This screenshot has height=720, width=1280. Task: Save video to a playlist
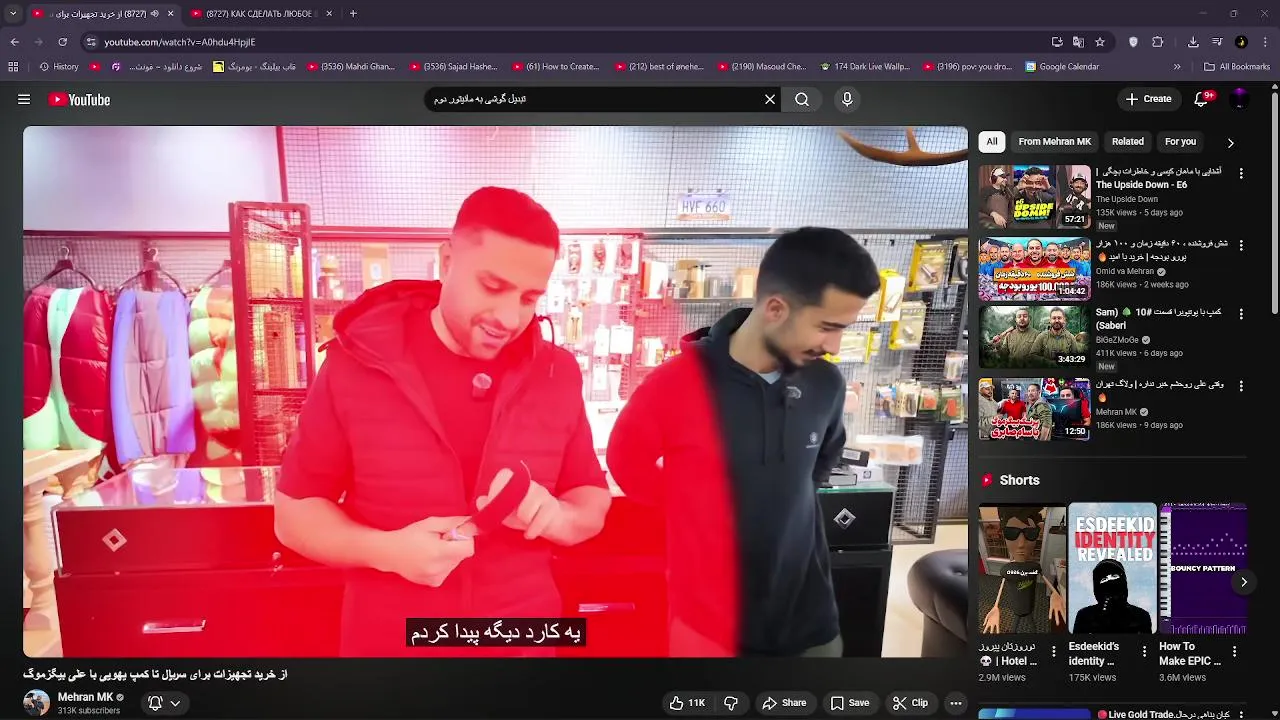(x=850, y=703)
